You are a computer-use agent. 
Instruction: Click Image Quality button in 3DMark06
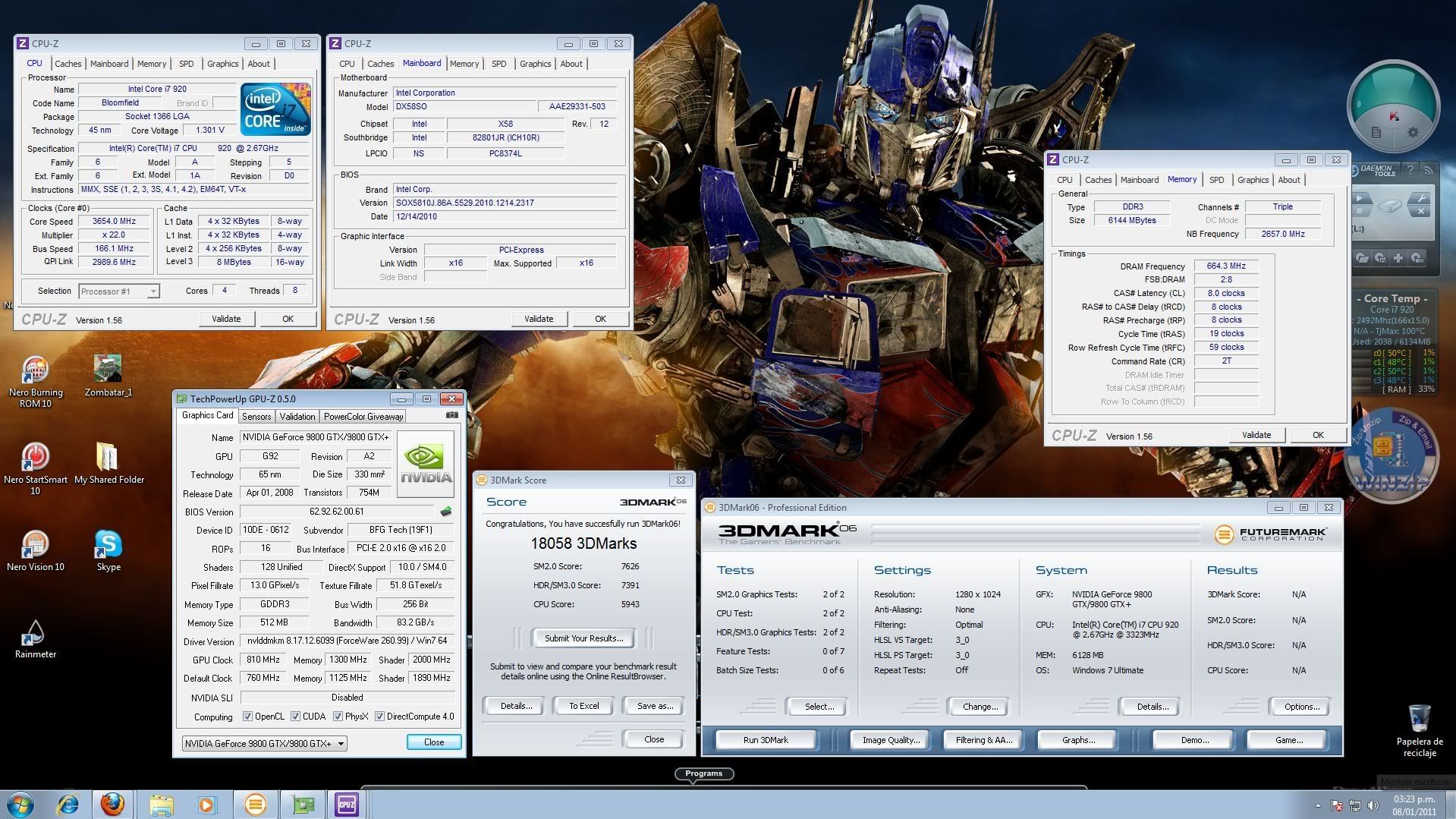click(891, 740)
